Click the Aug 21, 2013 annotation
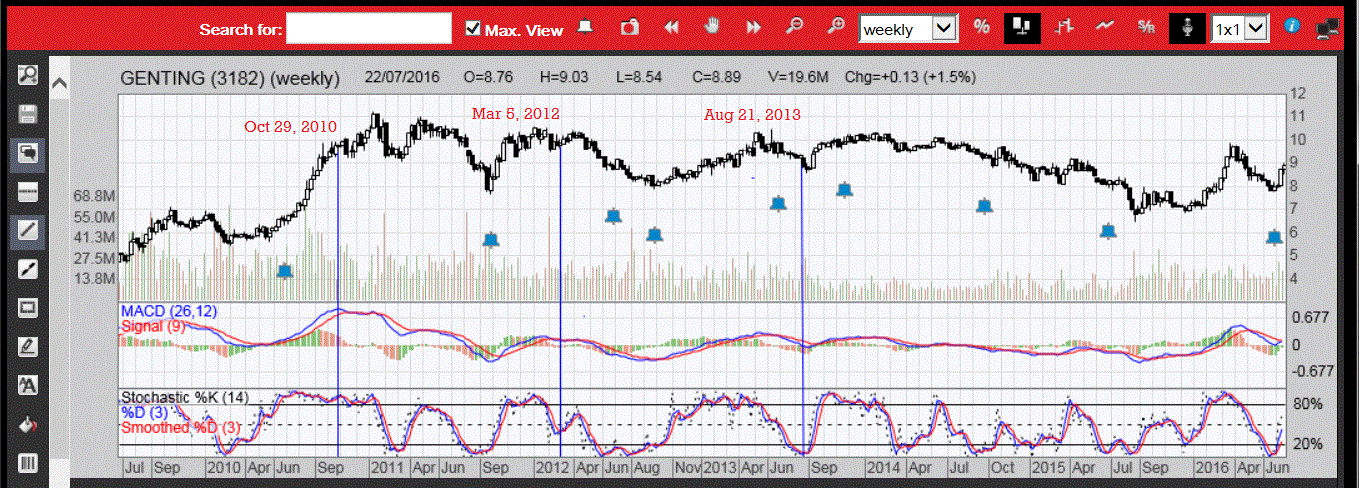The image size is (1366, 488). (x=752, y=114)
